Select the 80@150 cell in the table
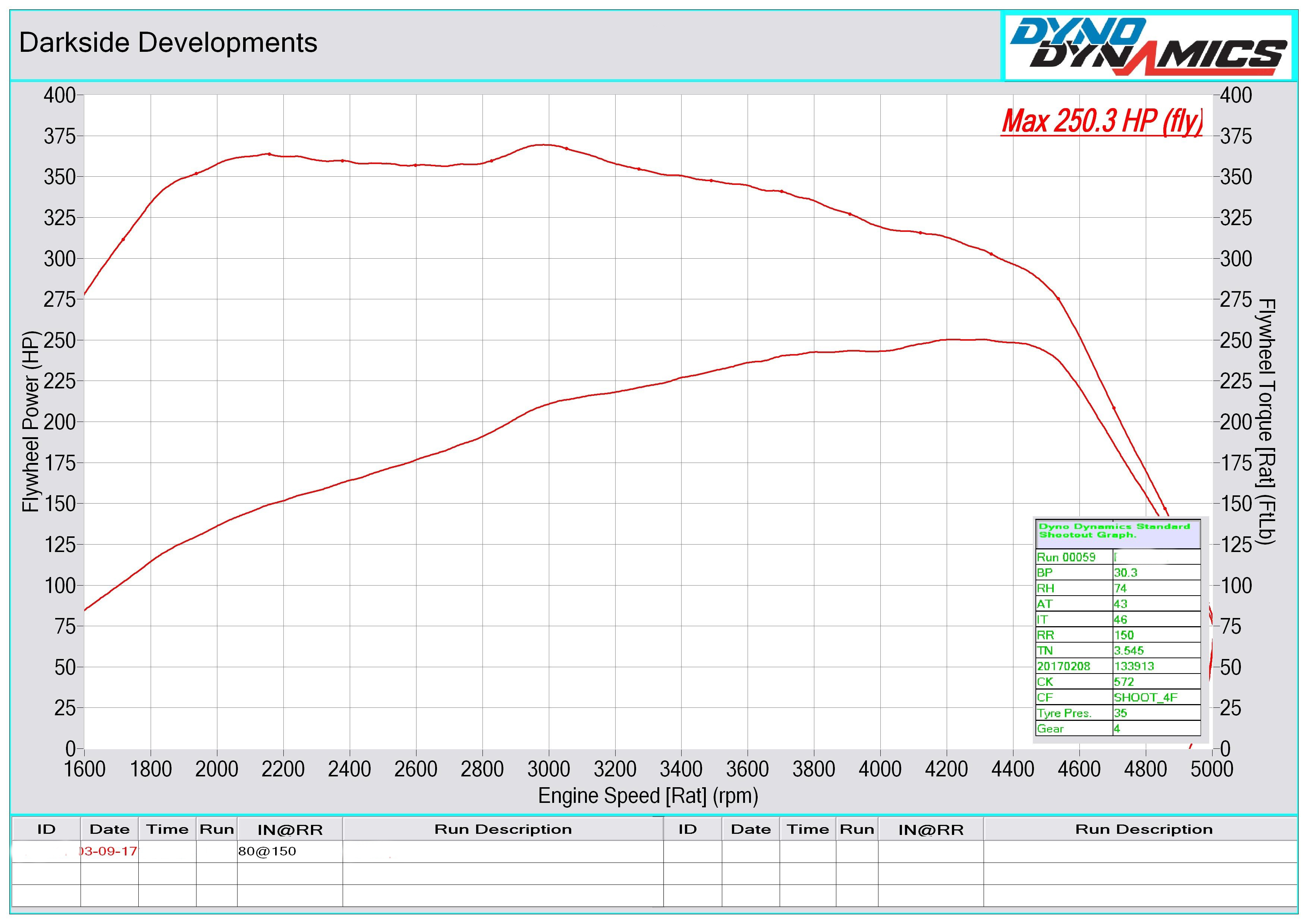Viewport: 1308px width, 924px height. pos(268,852)
